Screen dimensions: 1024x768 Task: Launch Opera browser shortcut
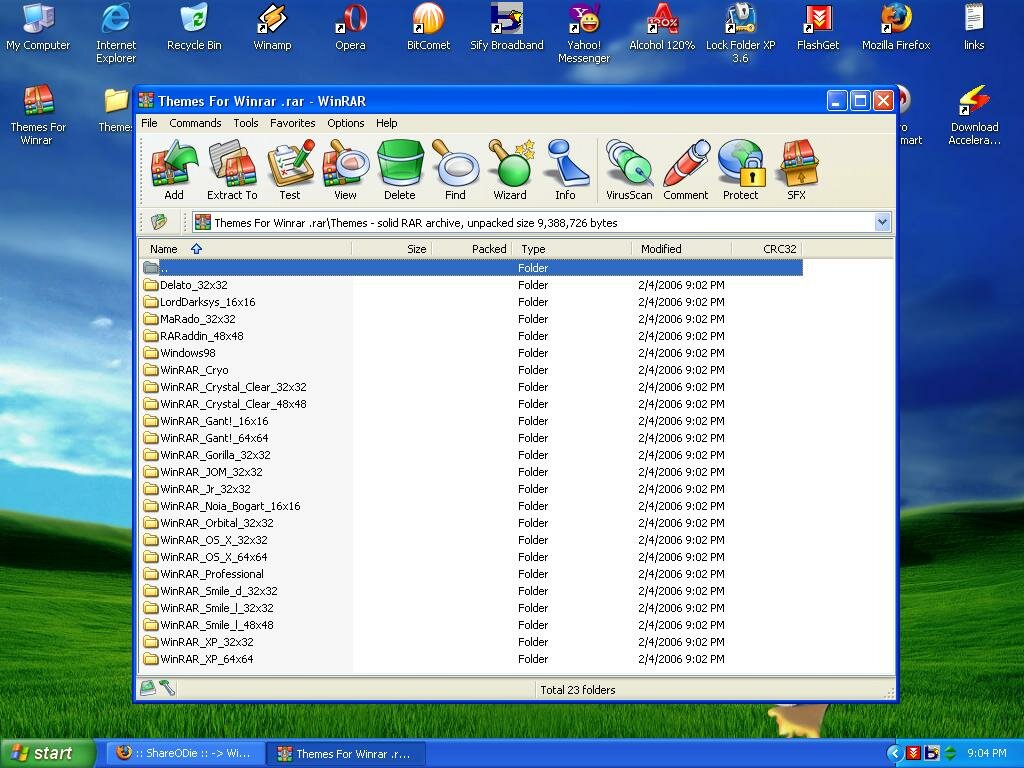(x=351, y=26)
